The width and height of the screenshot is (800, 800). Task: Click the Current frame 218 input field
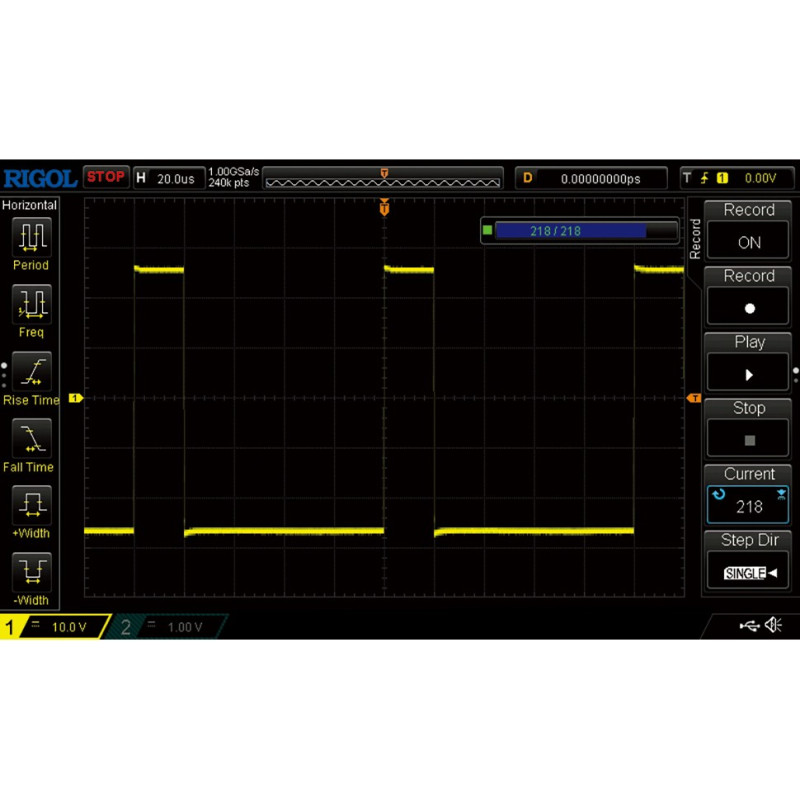[747, 506]
